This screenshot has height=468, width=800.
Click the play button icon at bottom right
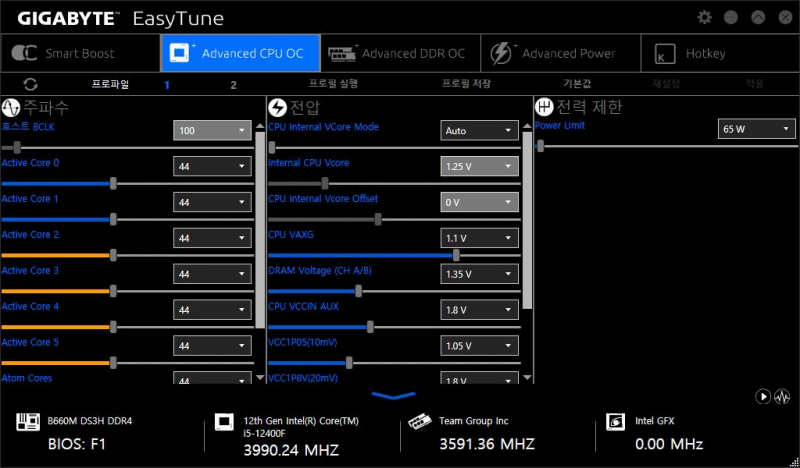pos(763,397)
